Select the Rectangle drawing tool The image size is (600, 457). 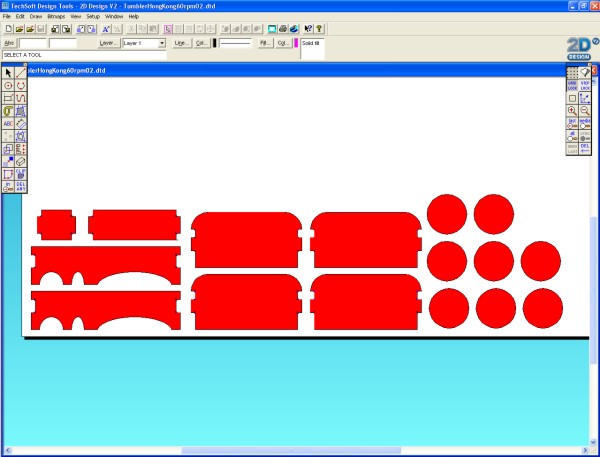8,98
